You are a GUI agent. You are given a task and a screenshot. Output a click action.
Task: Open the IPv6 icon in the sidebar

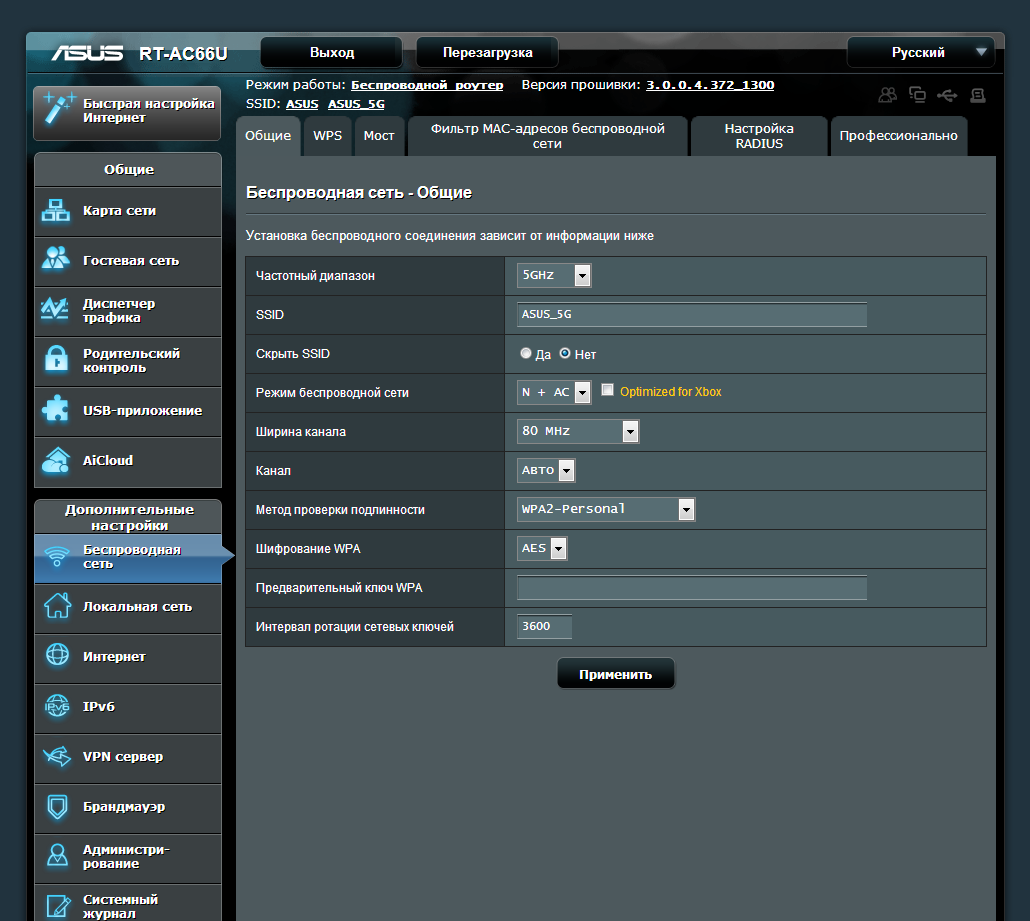[x=57, y=706]
